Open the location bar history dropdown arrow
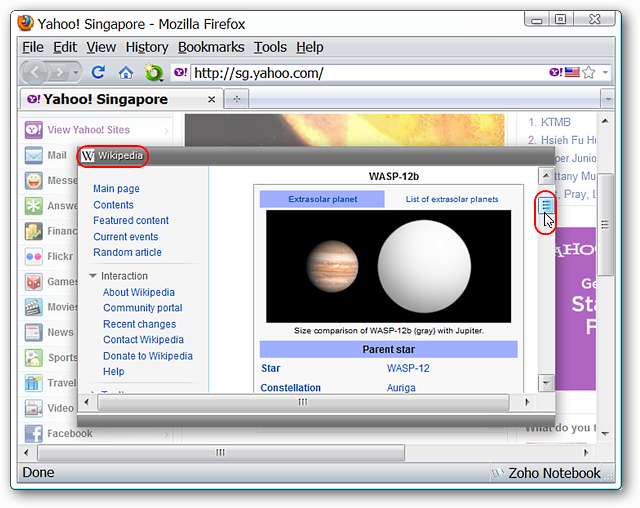This screenshot has height=508, width=640. (604, 72)
